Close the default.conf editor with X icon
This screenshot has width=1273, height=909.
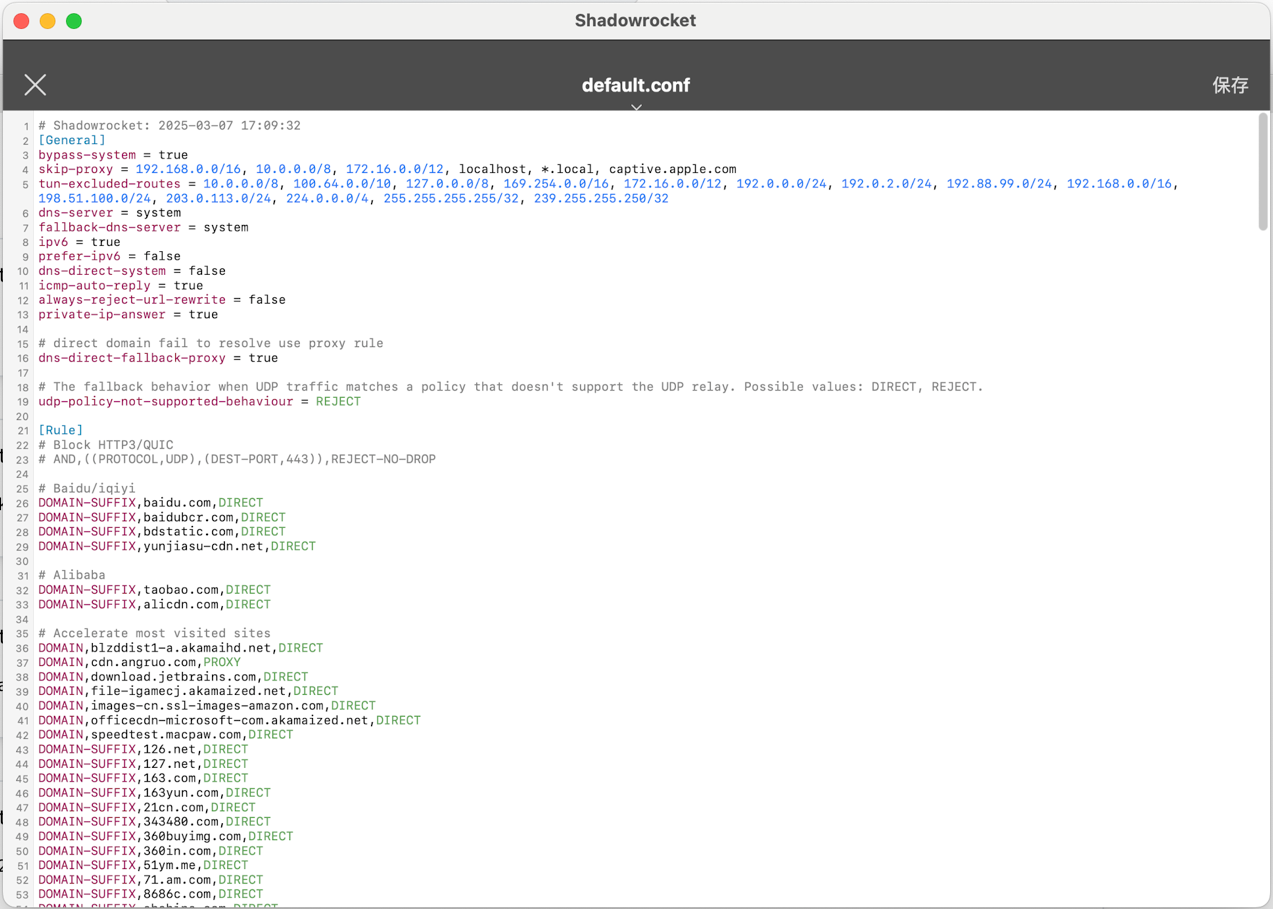tap(36, 85)
